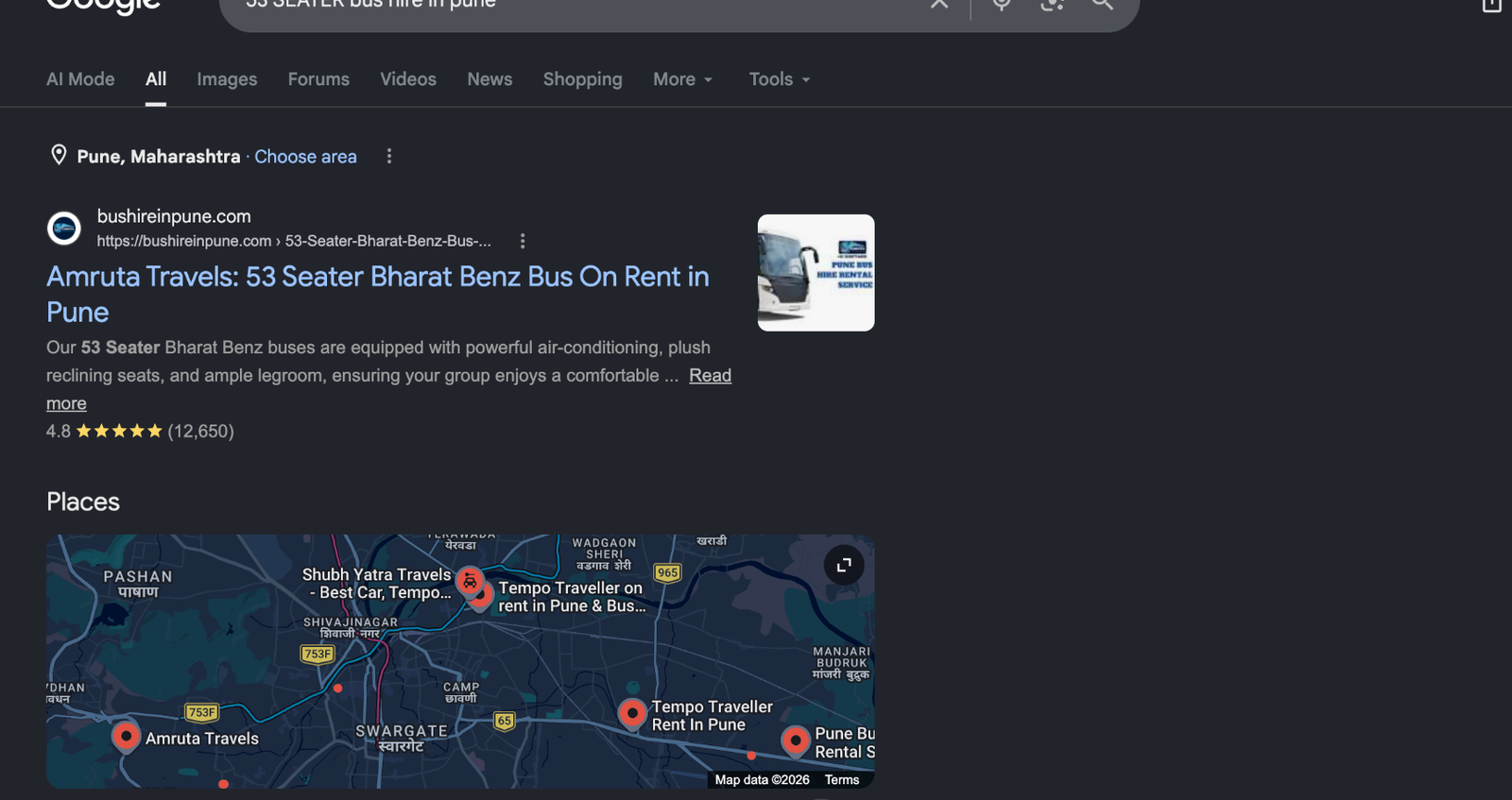Image resolution: width=1512 pixels, height=800 pixels.
Task: Select Shubh Yatra Travels map pin
Action: click(470, 582)
